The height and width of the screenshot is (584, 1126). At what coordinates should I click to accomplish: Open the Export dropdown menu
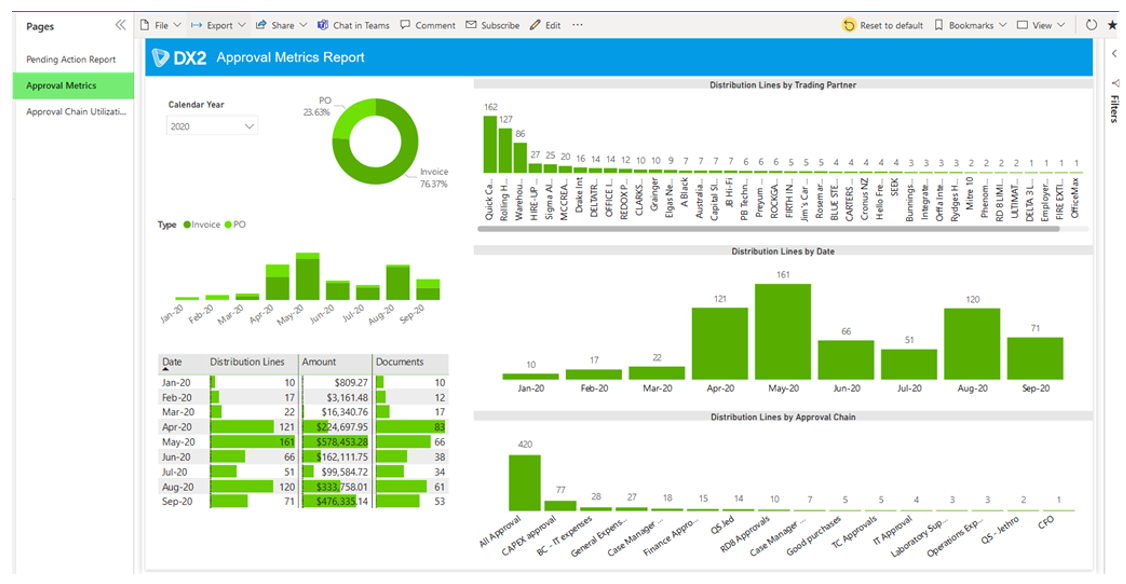point(217,25)
